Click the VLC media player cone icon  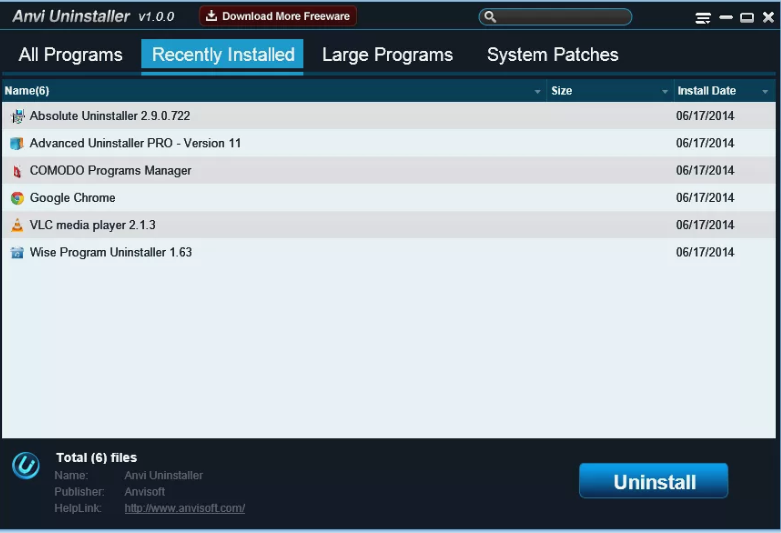click(x=17, y=225)
